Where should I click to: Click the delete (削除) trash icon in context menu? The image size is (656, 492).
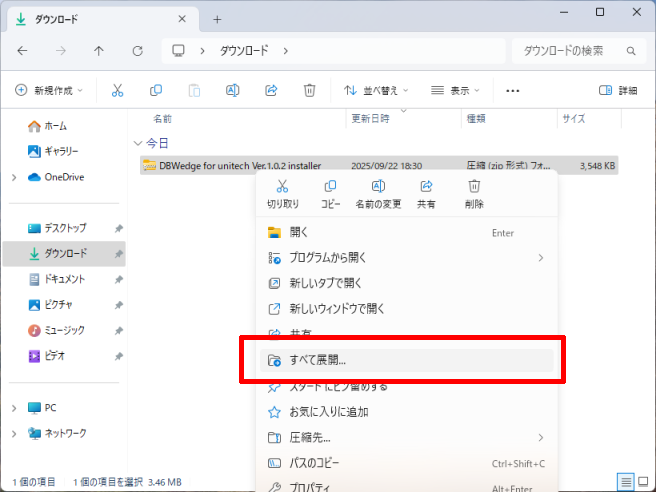tap(474, 187)
